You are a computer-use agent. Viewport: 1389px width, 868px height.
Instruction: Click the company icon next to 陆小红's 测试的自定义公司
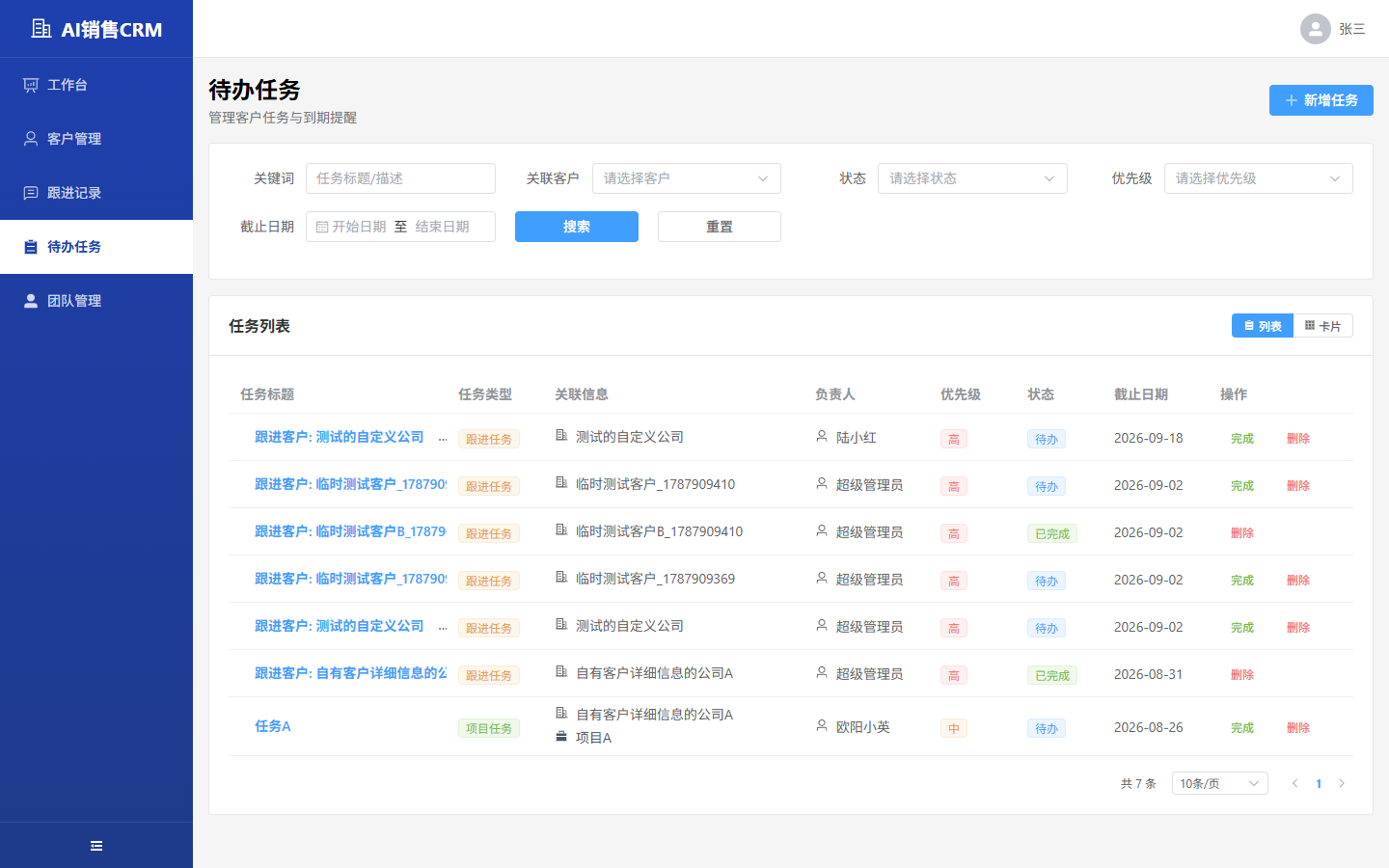click(561, 436)
